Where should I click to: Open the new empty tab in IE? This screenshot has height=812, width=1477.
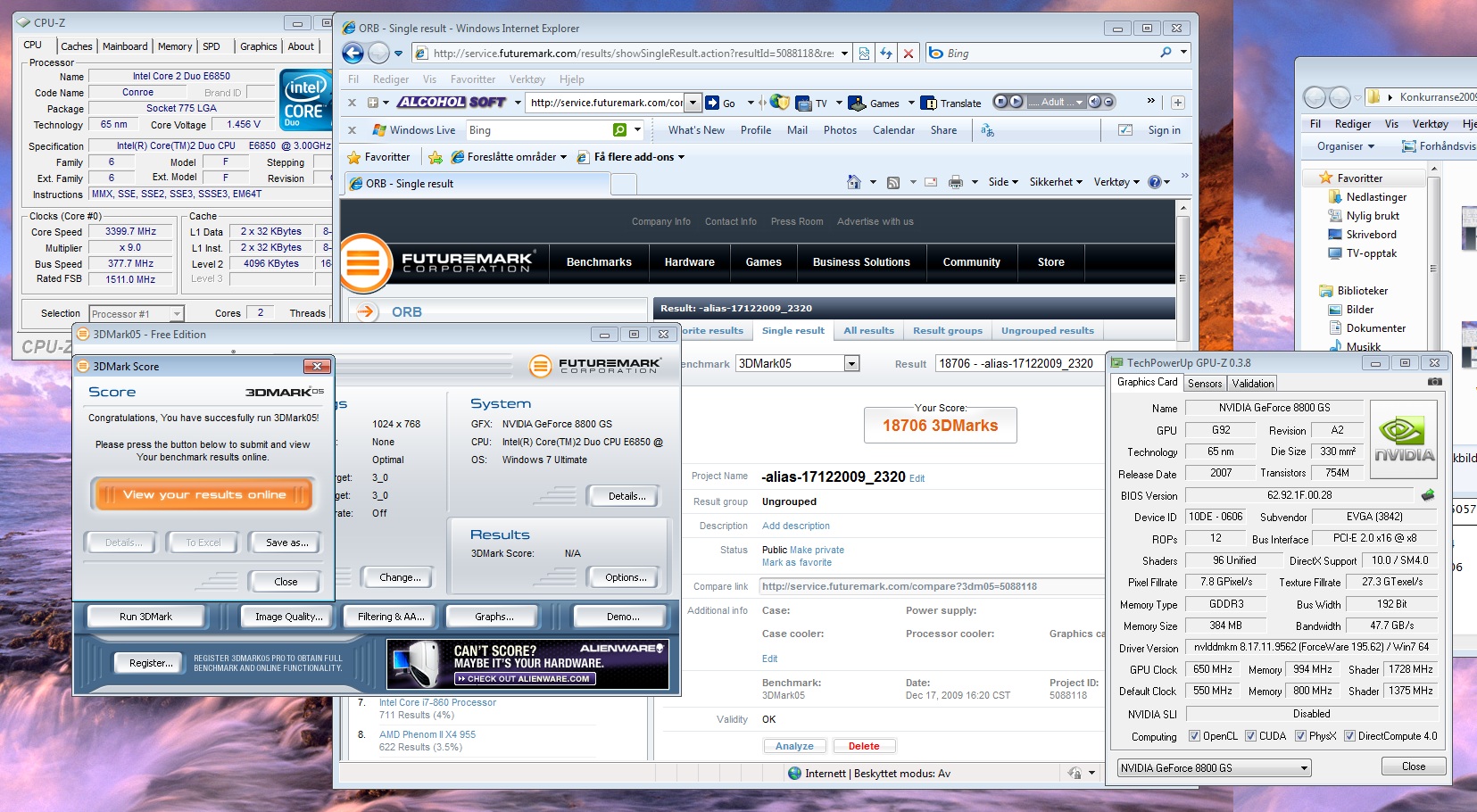click(624, 184)
